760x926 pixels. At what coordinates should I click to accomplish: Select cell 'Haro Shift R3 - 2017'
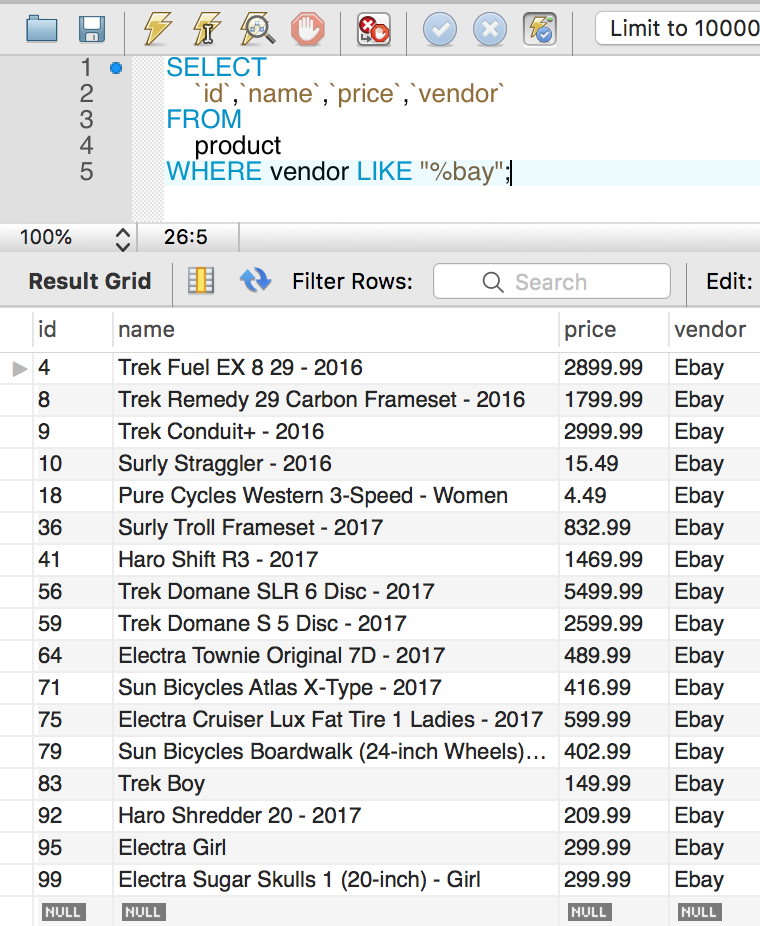click(x=335, y=559)
